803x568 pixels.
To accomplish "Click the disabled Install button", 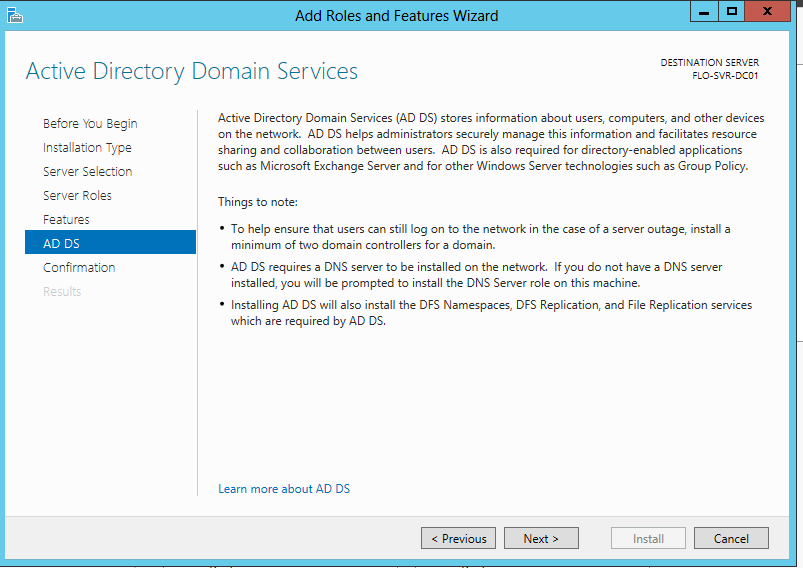I will [x=648, y=538].
